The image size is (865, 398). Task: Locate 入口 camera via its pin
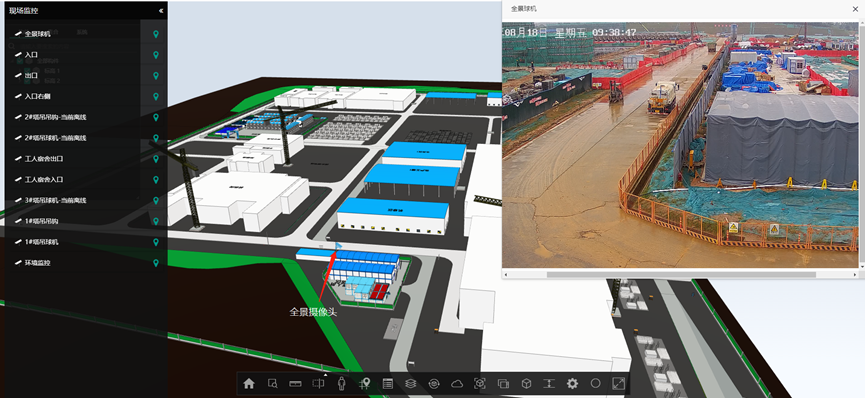[x=156, y=55]
